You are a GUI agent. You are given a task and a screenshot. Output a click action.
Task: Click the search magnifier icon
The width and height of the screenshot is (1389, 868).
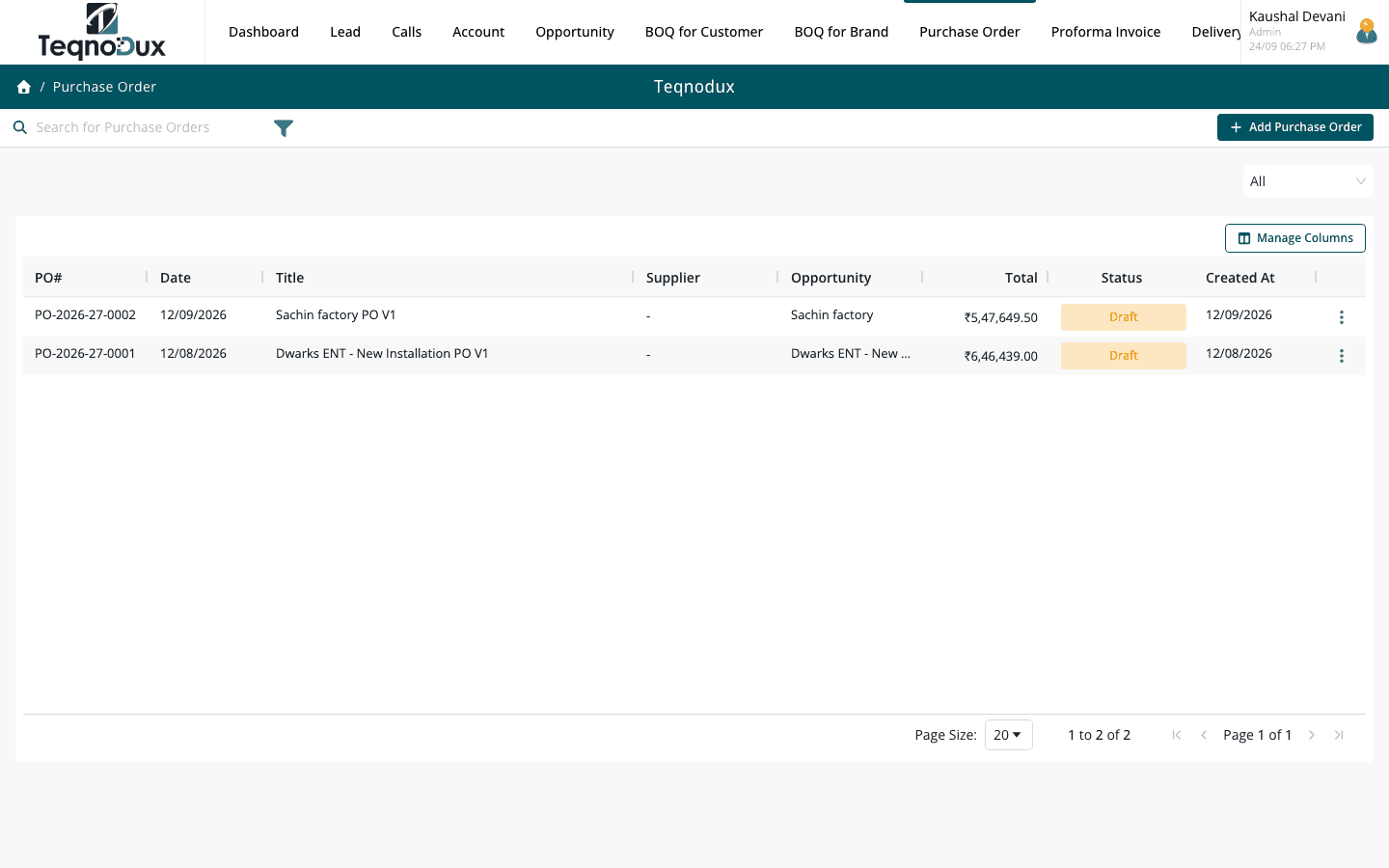(19, 127)
